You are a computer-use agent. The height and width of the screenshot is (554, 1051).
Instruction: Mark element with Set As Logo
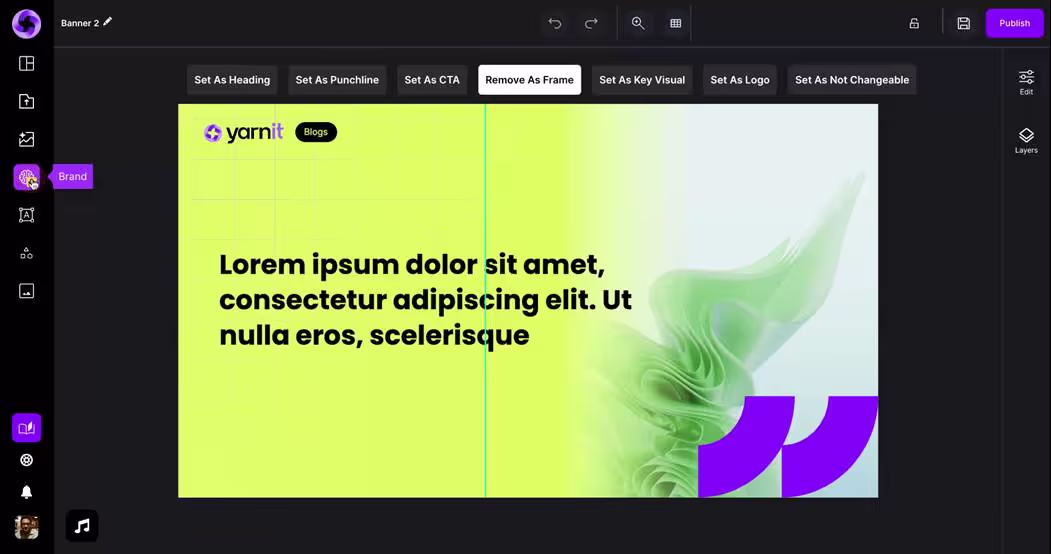(740, 80)
